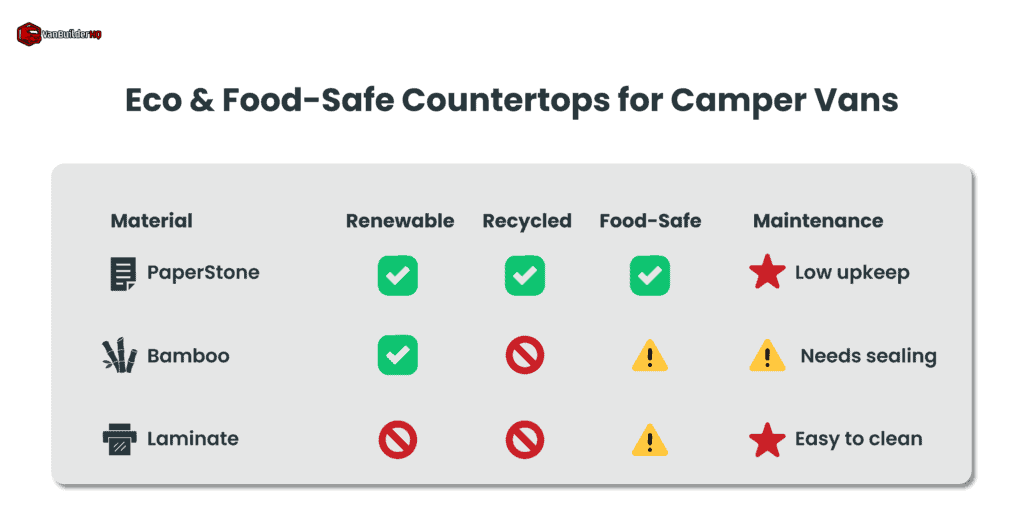Click Bamboo's Food-Safe warning icon
This screenshot has height=531, width=1024.
pos(649,355)
